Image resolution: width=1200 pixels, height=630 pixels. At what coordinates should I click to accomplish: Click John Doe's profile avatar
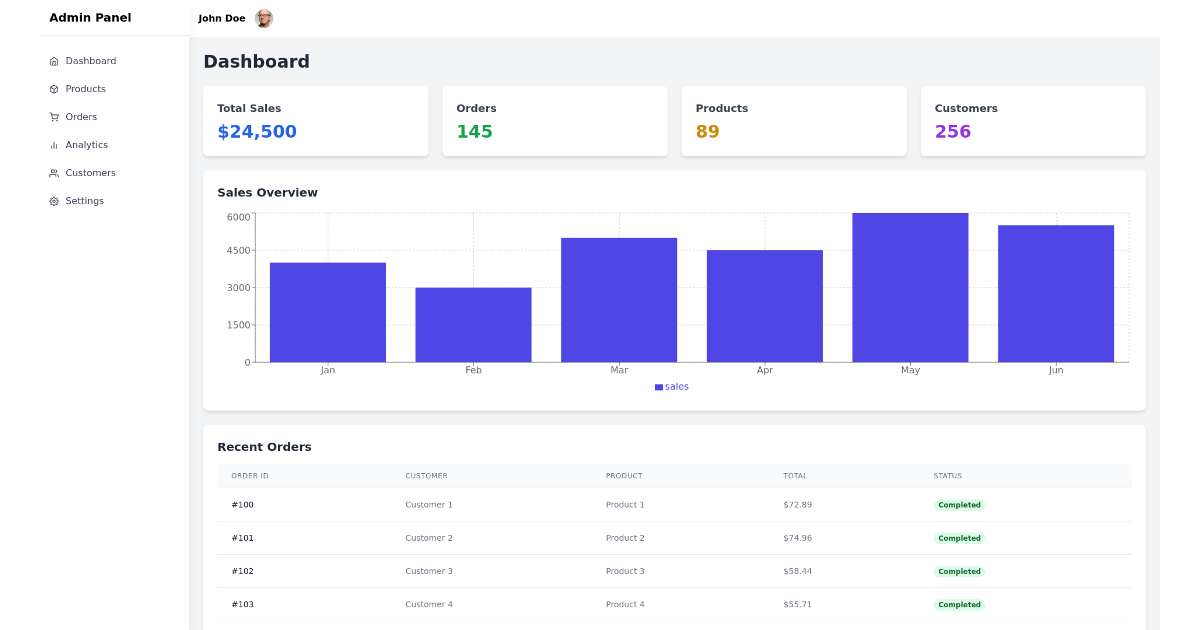(x=263, y=17)
